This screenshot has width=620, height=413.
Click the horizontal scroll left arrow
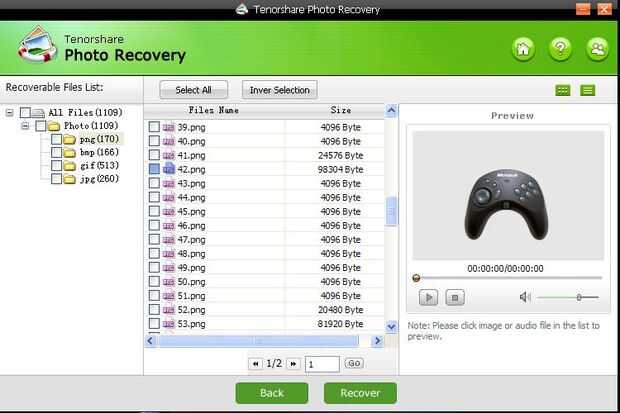150,341
